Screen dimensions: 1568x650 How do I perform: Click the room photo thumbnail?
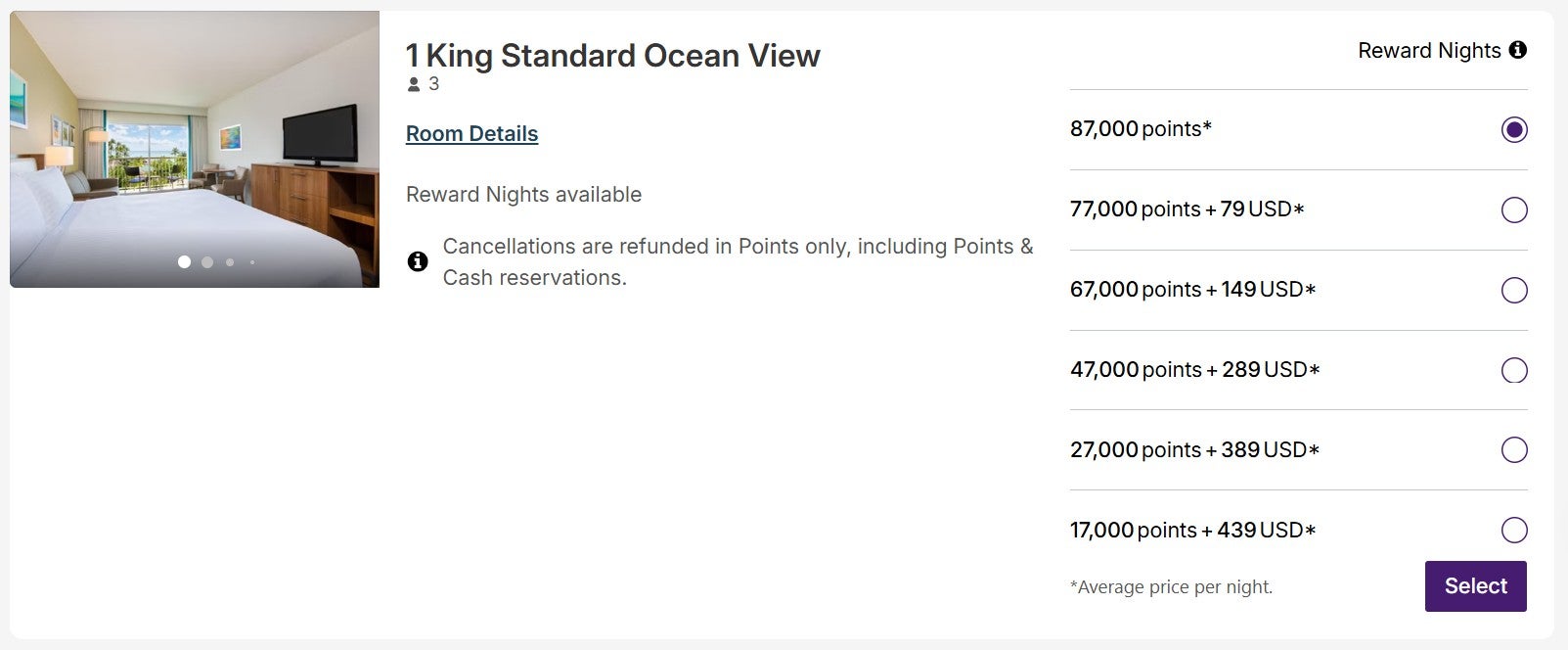[194, 147]
